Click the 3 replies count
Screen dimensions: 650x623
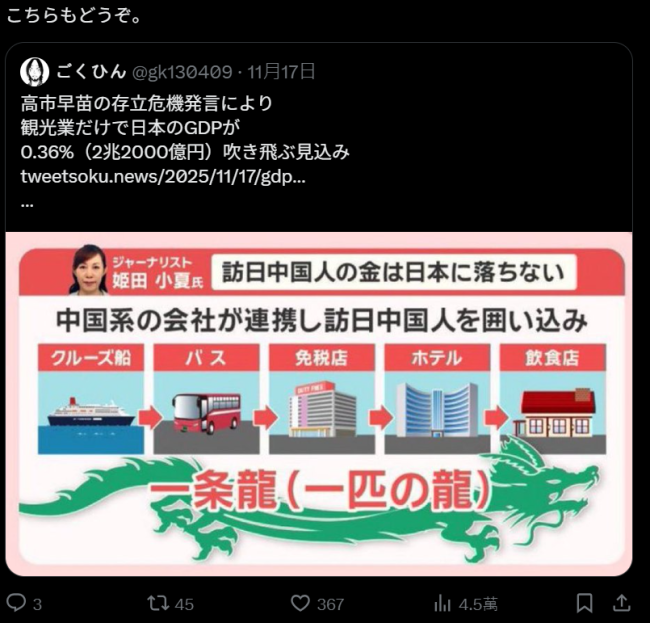pos(37,604)
